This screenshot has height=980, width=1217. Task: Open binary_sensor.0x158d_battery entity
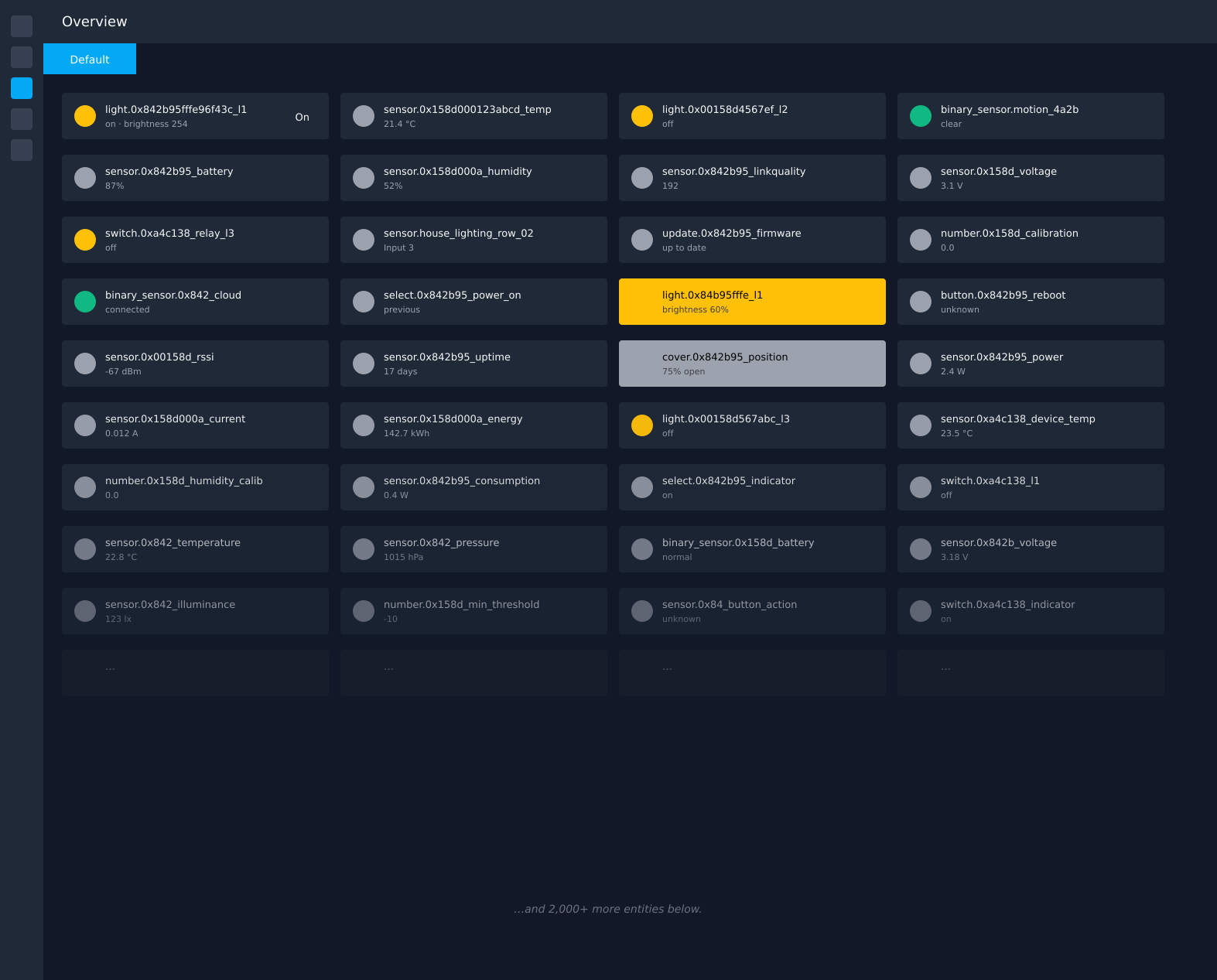752,549
